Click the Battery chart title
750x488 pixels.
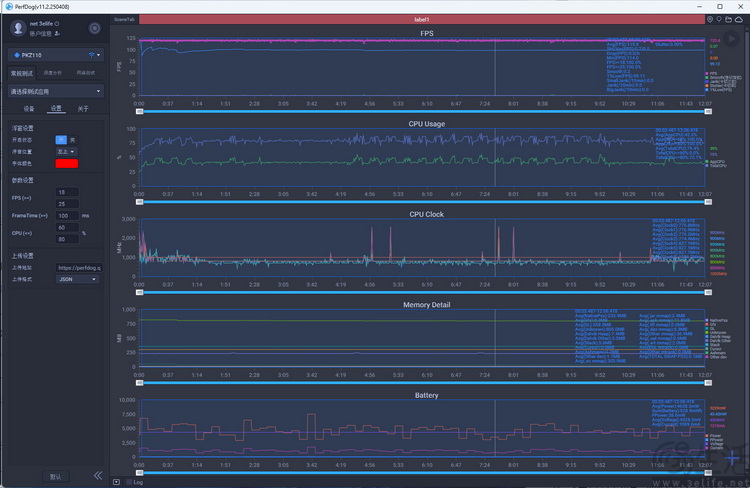(x=426, y=395)
